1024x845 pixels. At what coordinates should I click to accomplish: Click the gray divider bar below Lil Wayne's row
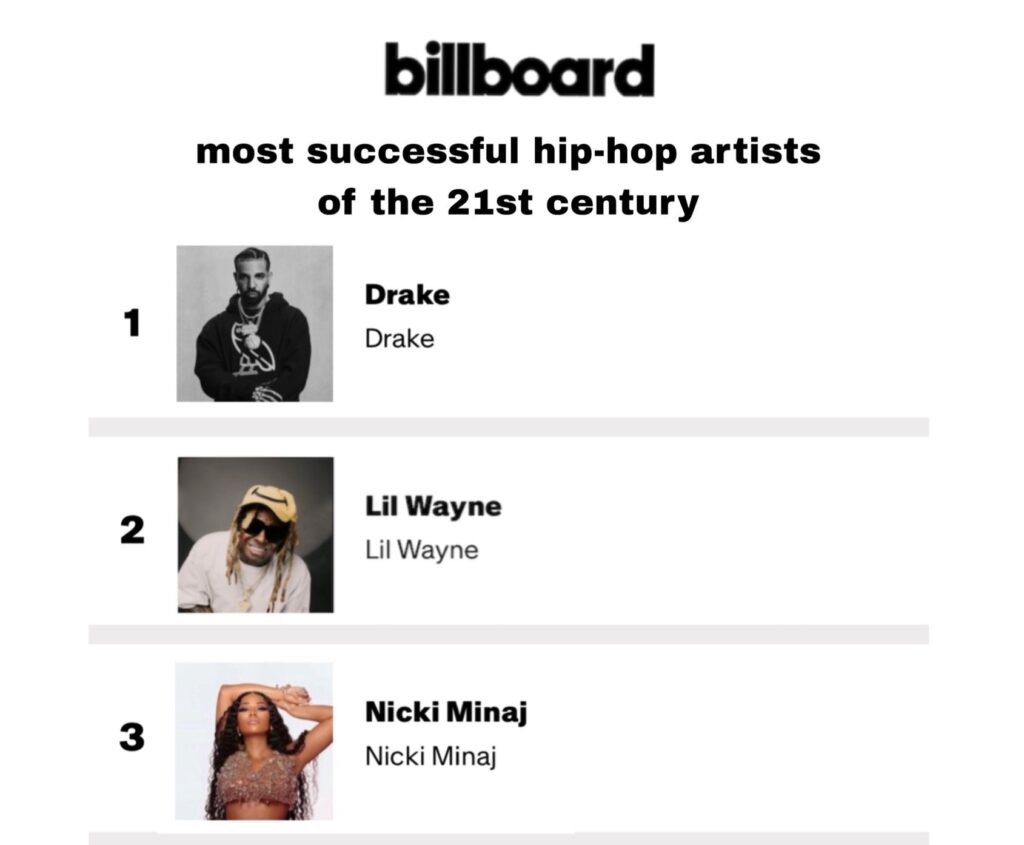[x=508, y=634]
